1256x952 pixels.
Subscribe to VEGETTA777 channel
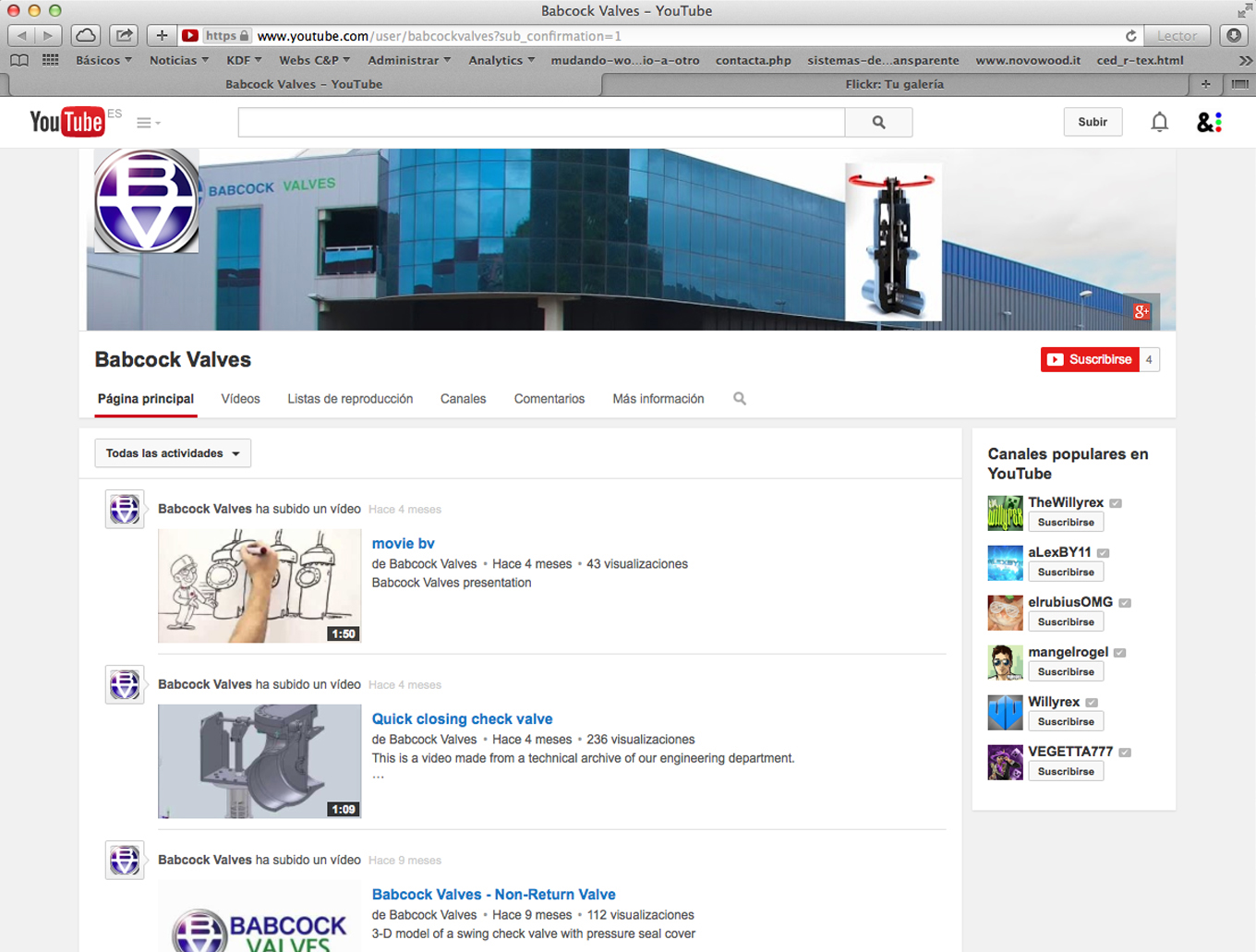tap(1066, 772)
